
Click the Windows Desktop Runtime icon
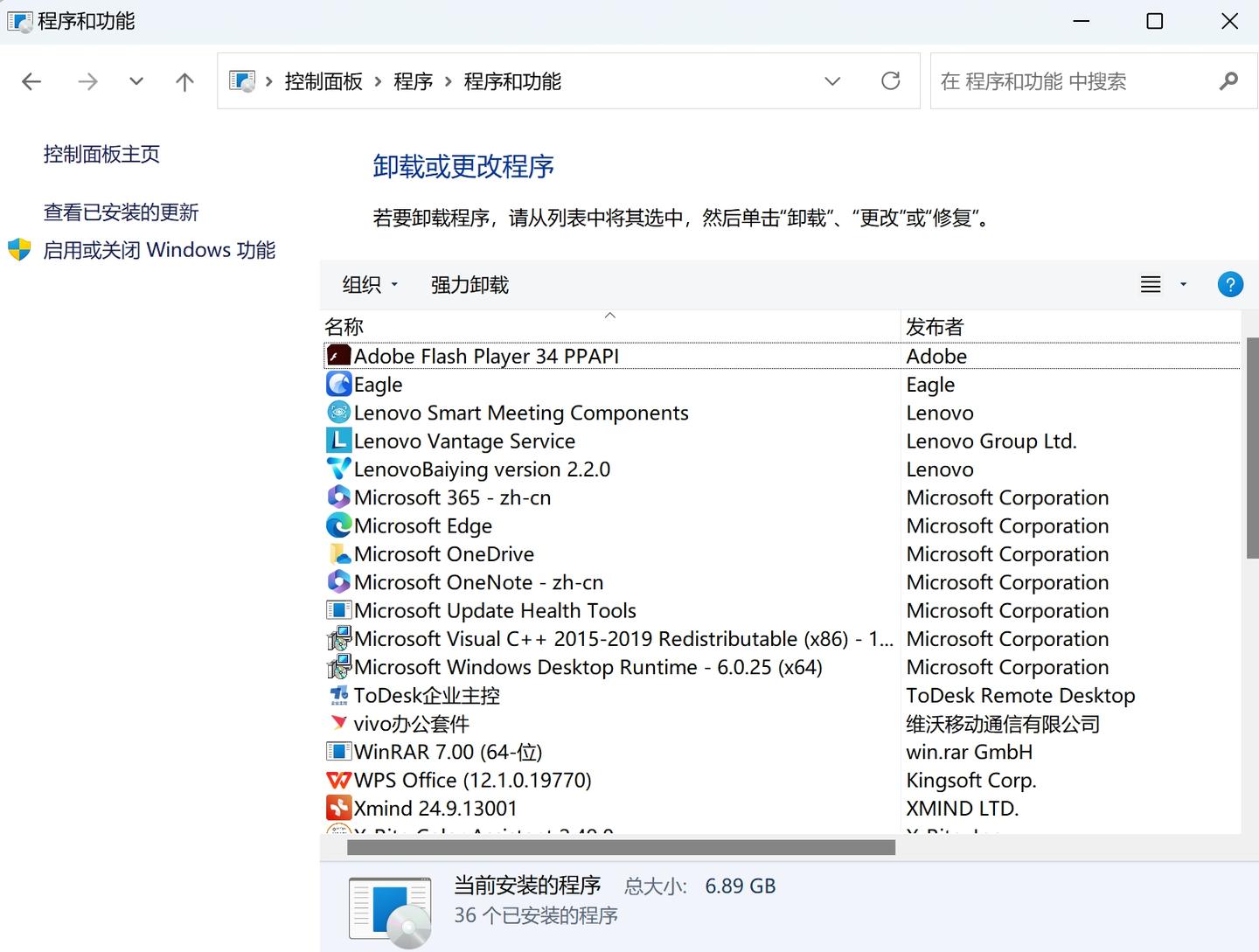(338, 666)
